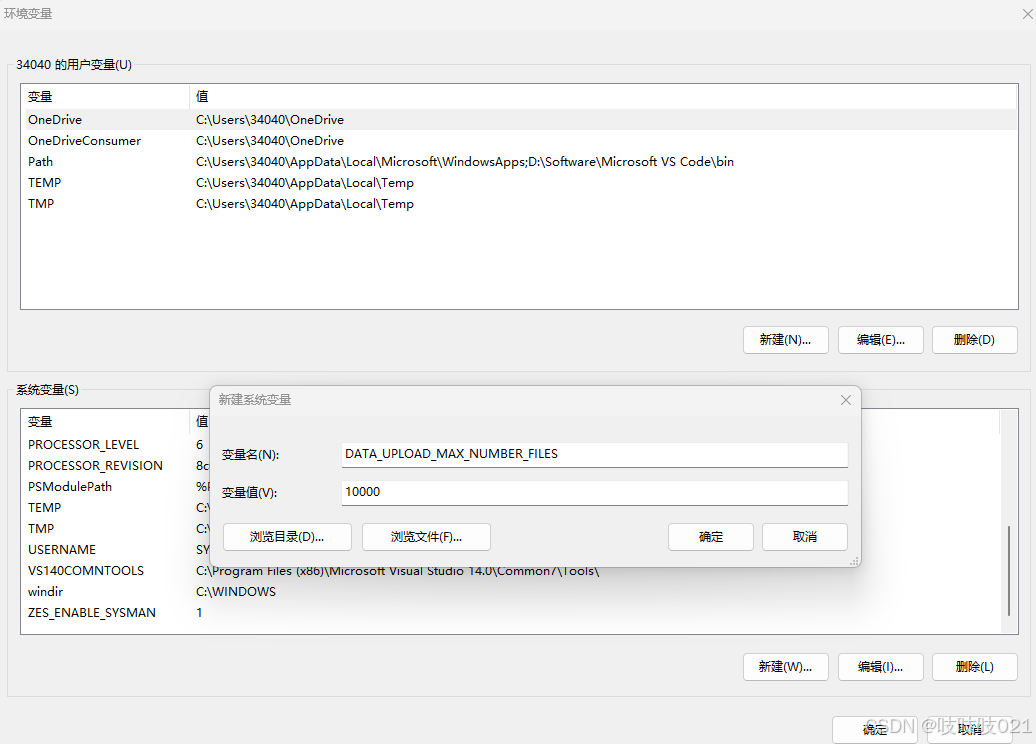
Task: Click 新建(N)... to add a new user variable
Action: [785, 340]
